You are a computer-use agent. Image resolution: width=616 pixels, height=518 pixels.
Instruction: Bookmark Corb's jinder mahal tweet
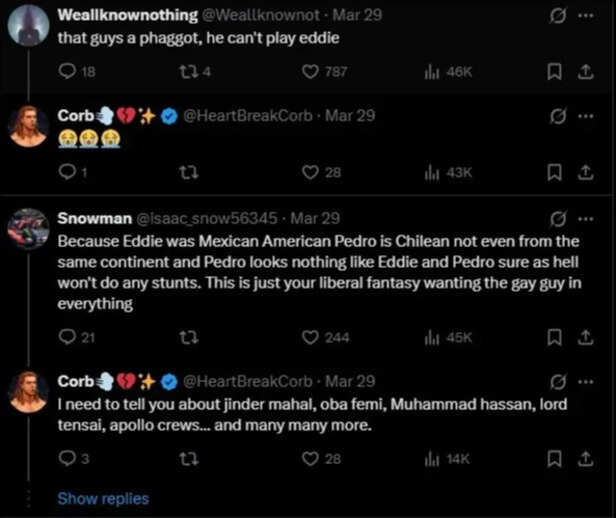click(x=554, y=459)
